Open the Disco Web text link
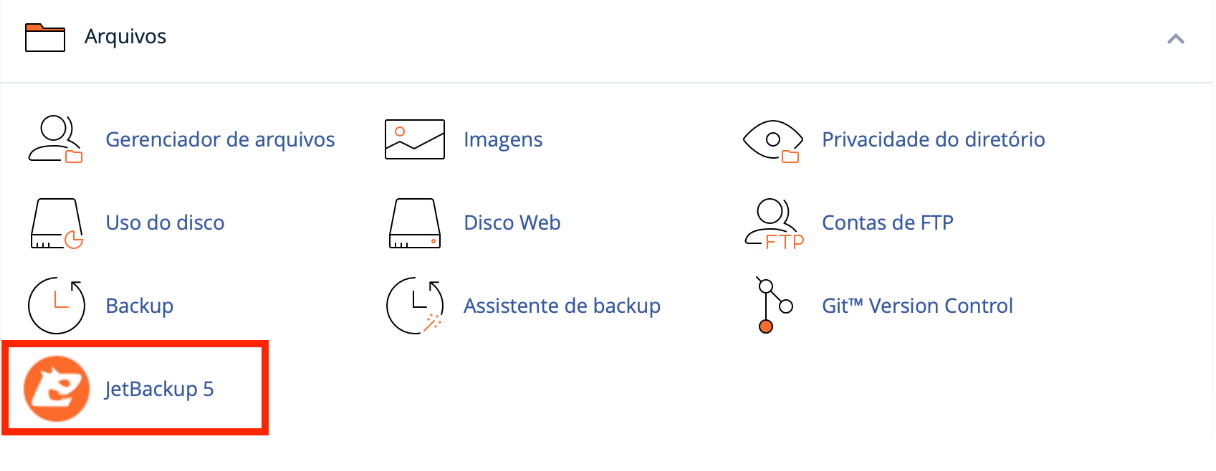1216x471 pixels. click(x=512, y=222)
